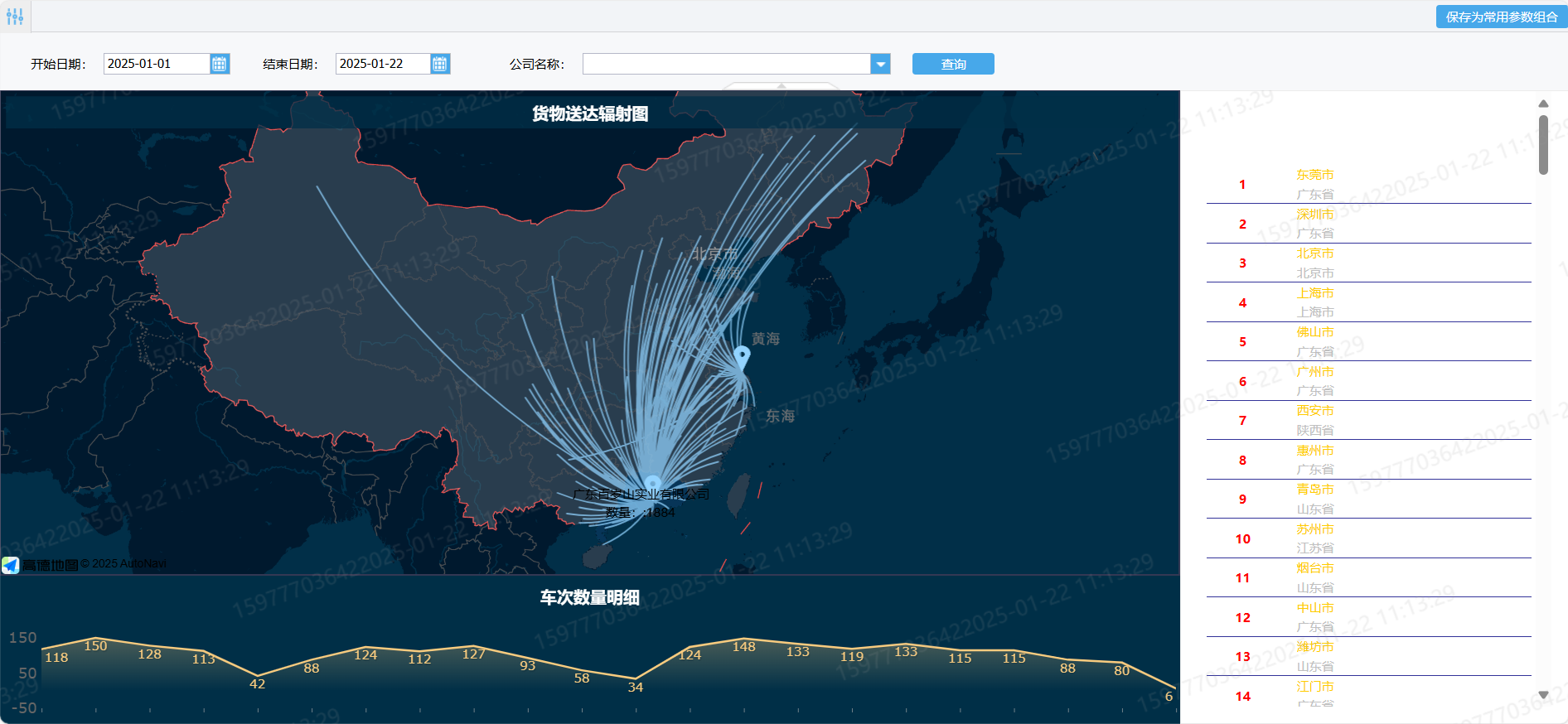Click the ranking list scrollbar thumb
The width and height of the screenshot is (1568, 724).
click(1543, 145)
